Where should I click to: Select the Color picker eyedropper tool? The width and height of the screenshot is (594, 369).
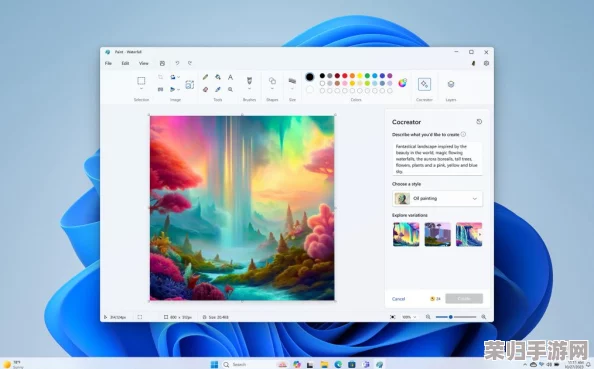pos(218,89)
